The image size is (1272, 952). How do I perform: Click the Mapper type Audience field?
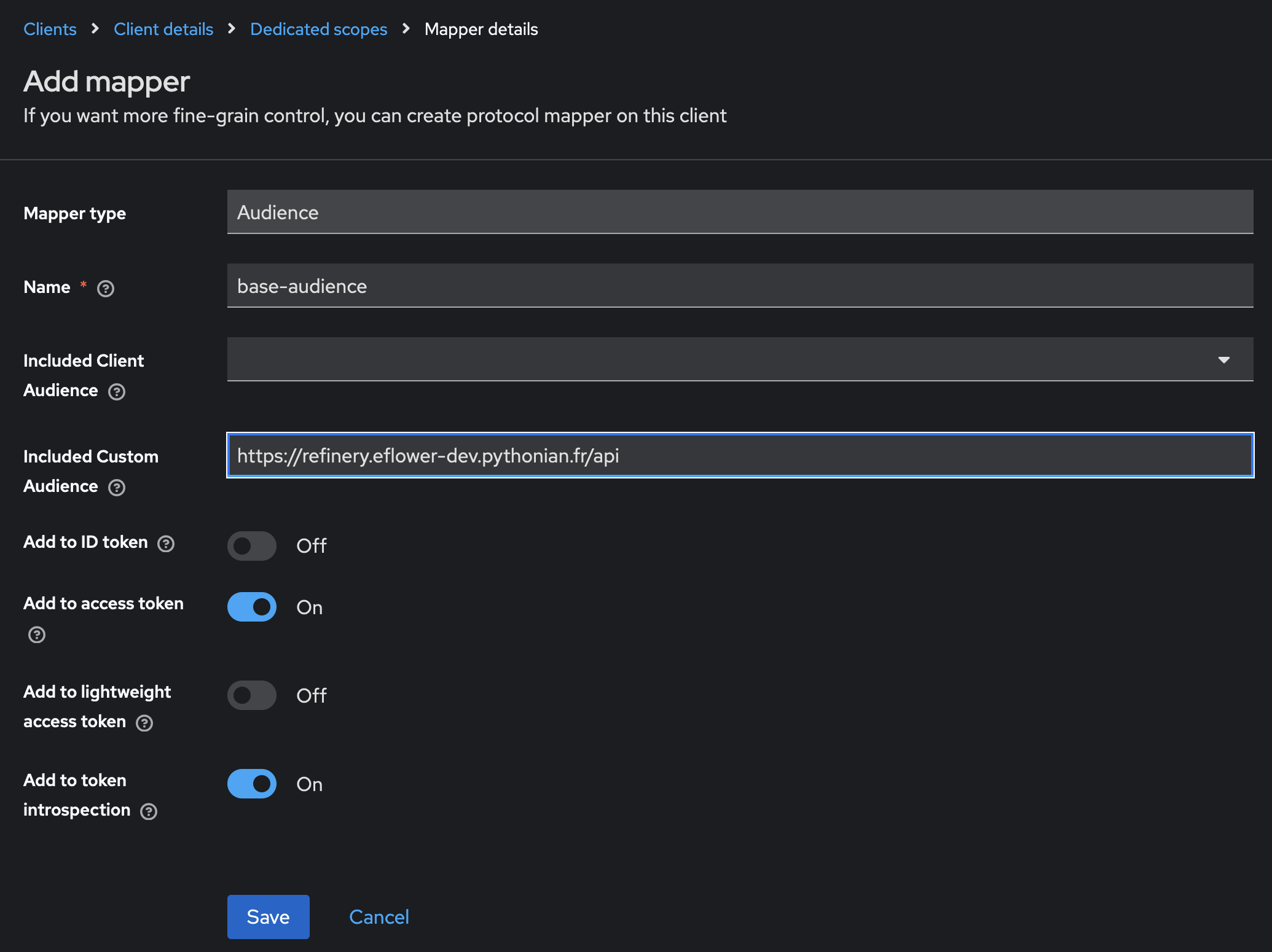(740, 212)
